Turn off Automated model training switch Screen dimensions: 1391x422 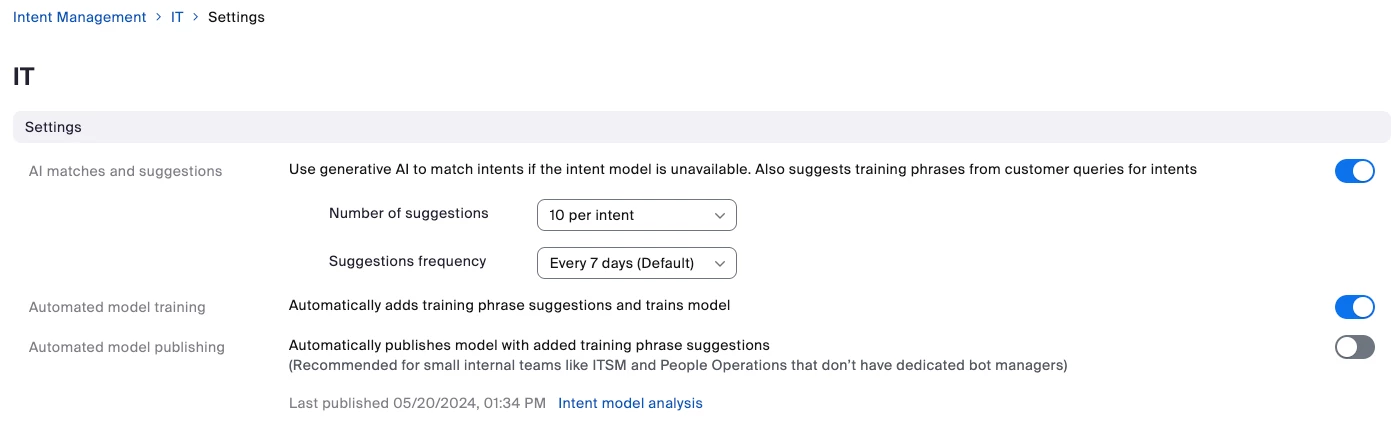point(1354,307)
